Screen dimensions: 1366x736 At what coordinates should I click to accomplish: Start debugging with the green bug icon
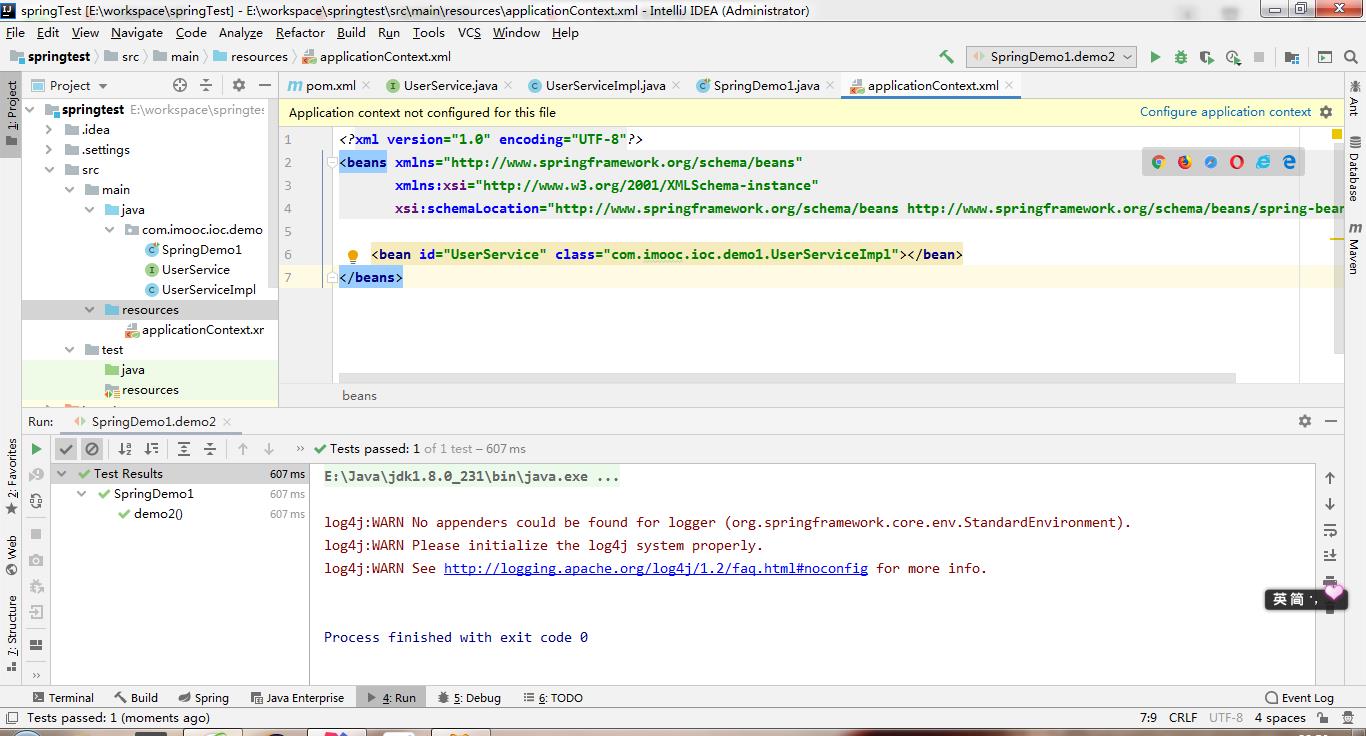1181,57
